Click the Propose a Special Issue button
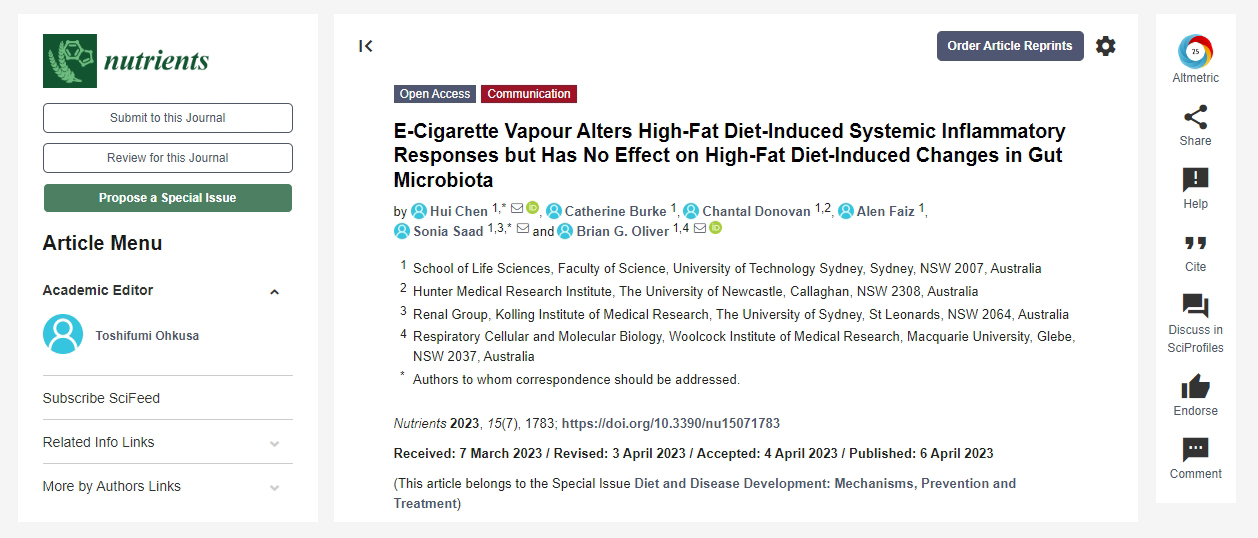This screenshot has width=1258, height=538. (168, 198)
